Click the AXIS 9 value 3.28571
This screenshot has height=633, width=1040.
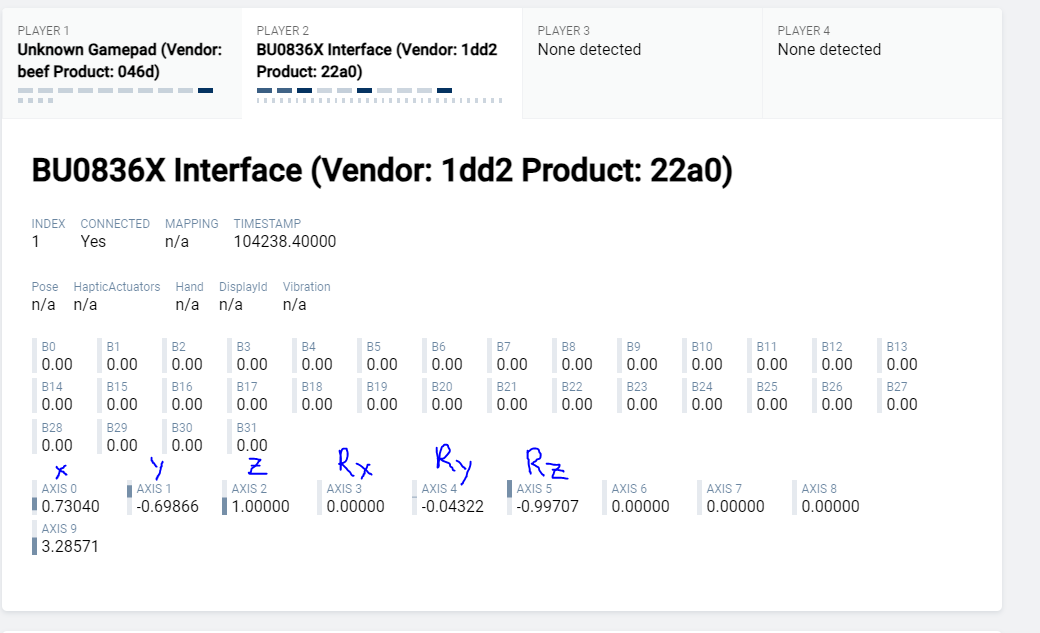point(70,546)
